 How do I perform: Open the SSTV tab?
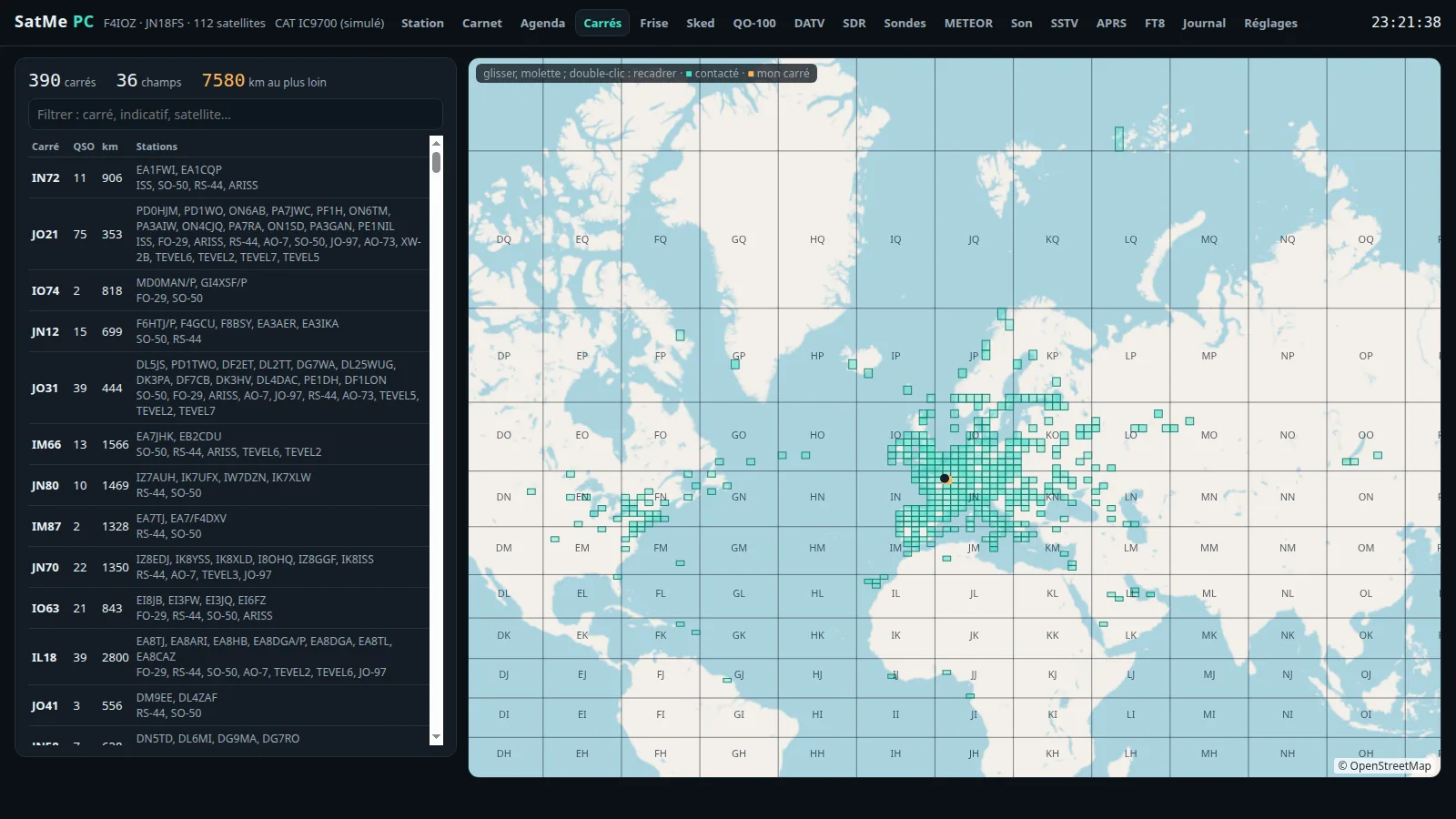point(1064,23)
